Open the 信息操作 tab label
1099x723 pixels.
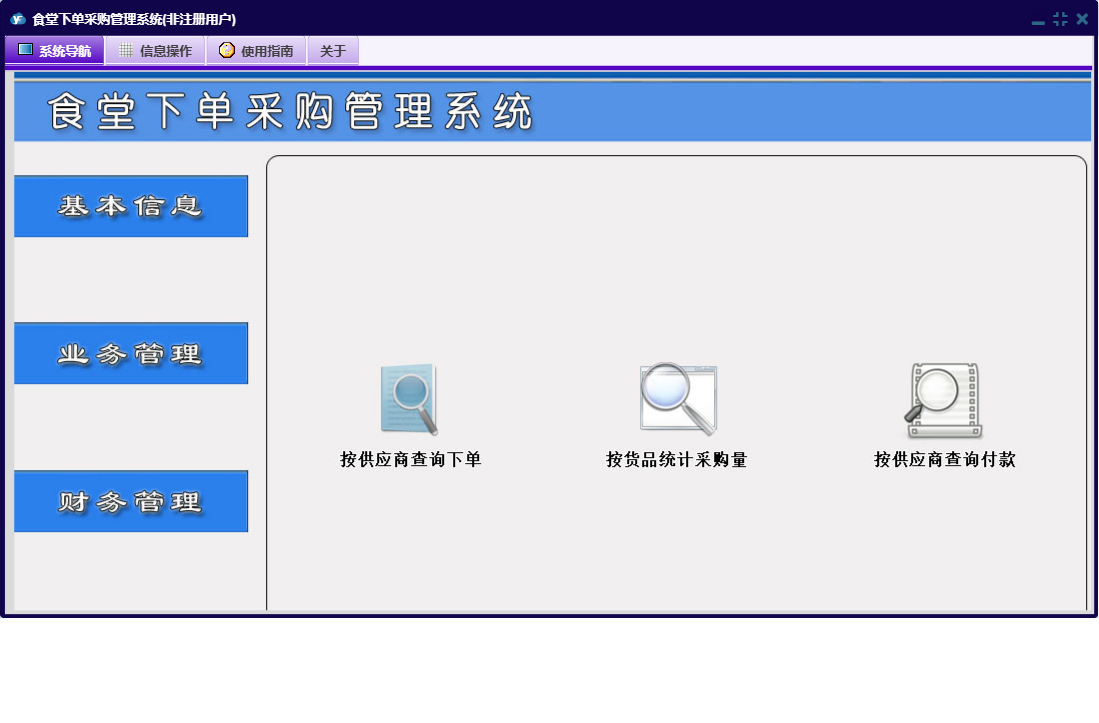[166, 51]
